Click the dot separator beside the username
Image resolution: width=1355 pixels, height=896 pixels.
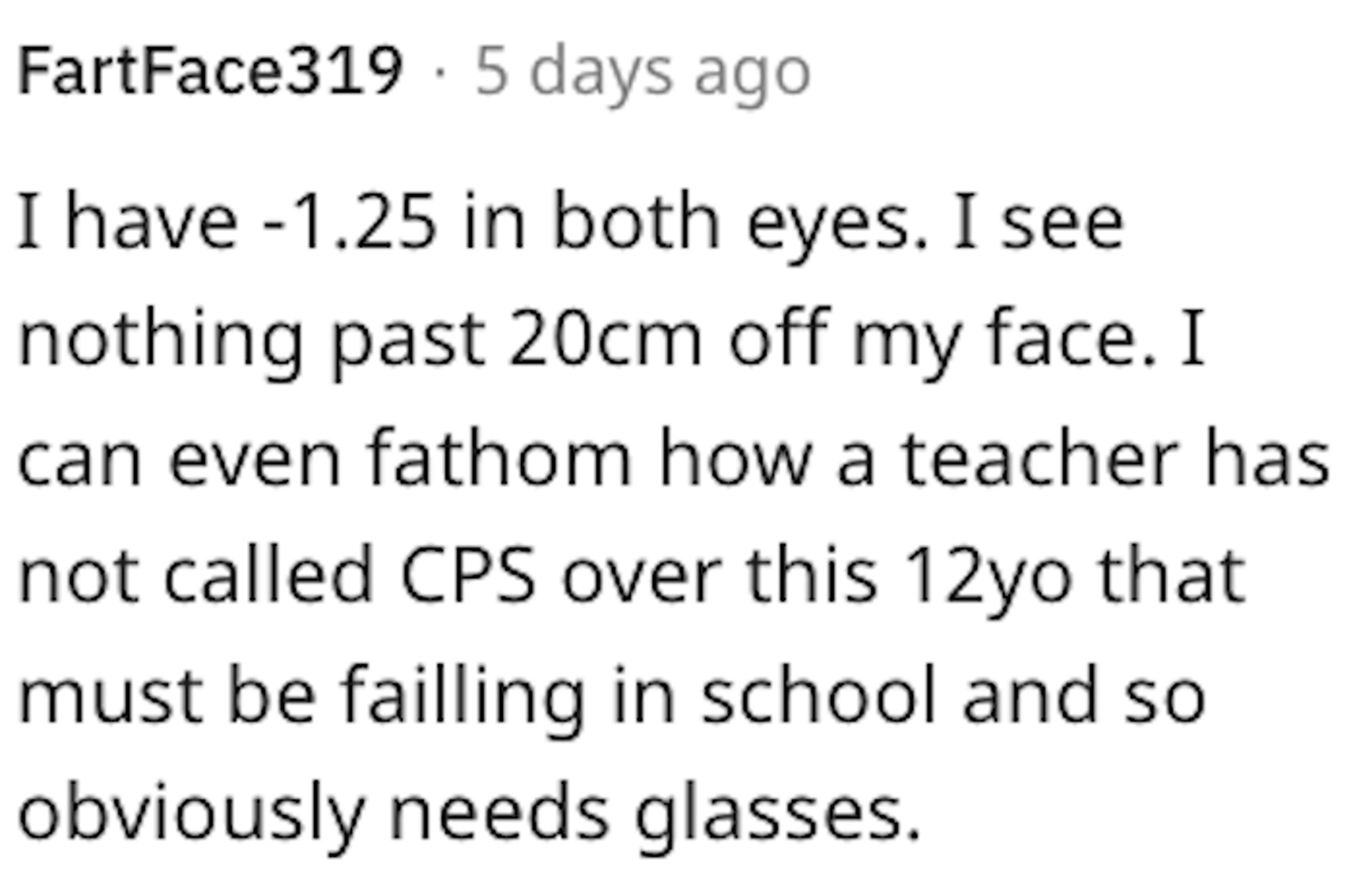pyautogui.click(x=438, y=72)
